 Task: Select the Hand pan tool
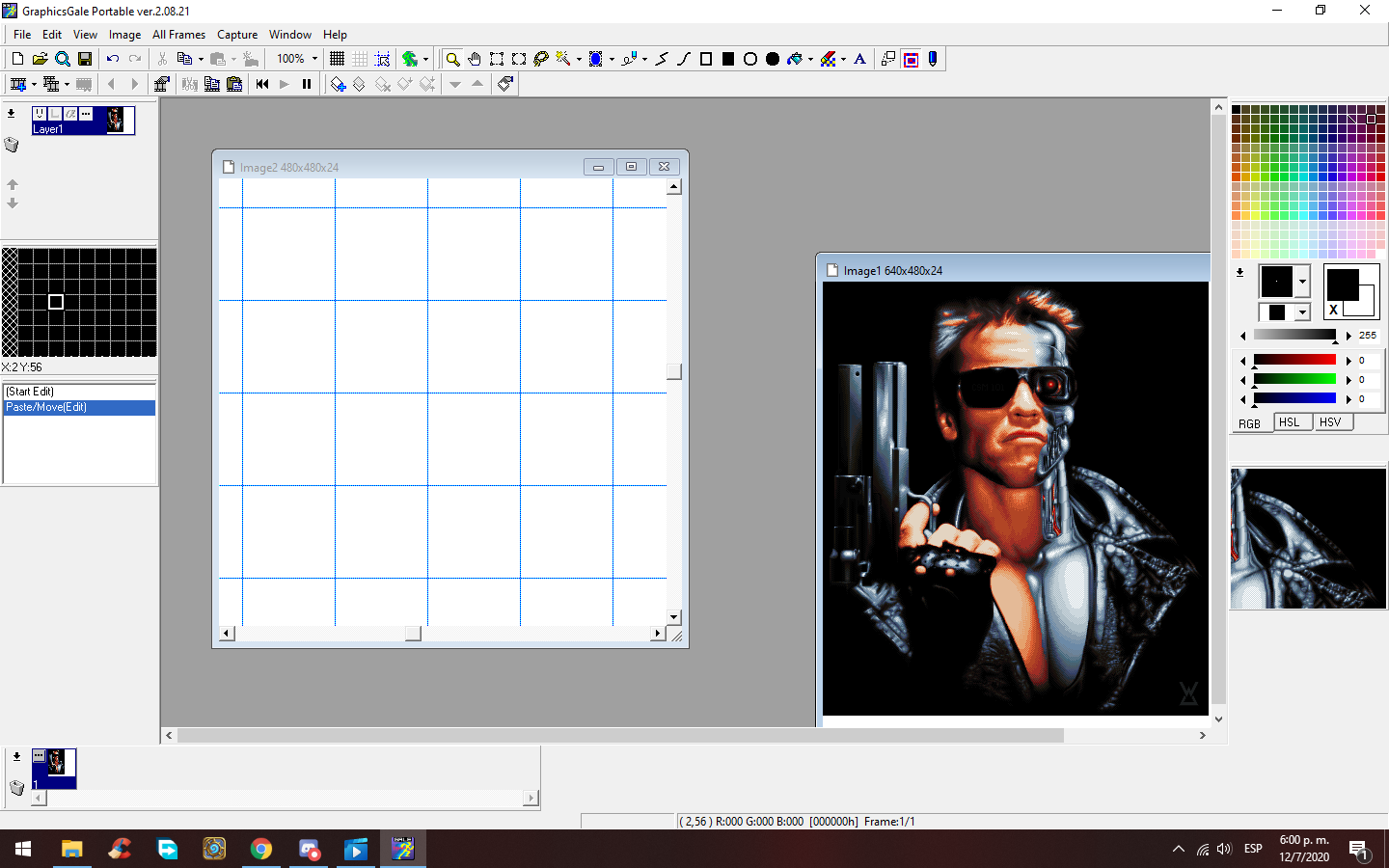coord(475,59)
